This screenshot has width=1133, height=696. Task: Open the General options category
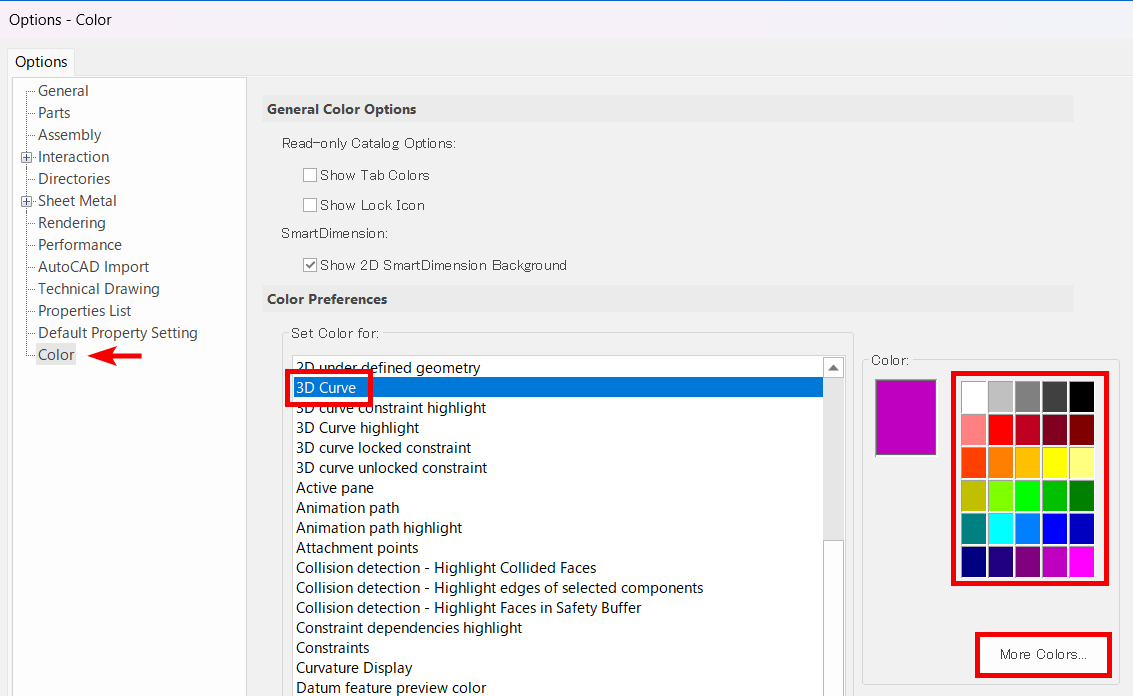coord(63,91)
